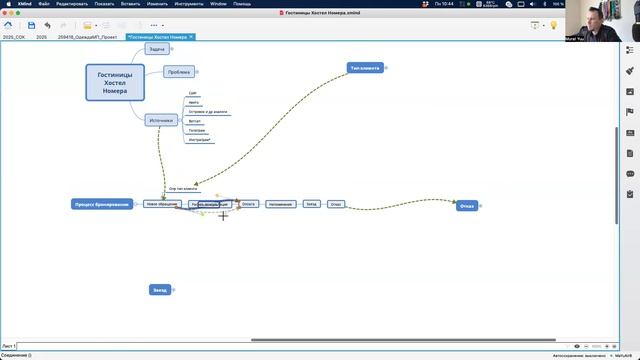Select the Телеграм subtopic

tap(197, 131)
